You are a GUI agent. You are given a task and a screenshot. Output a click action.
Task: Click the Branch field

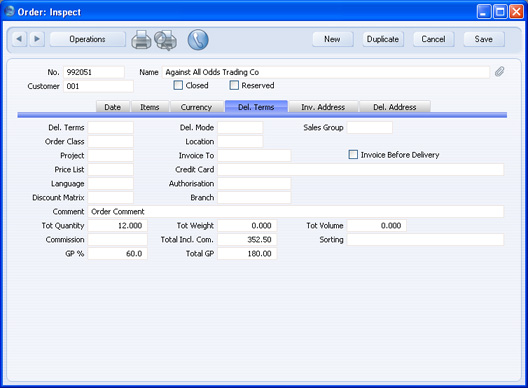(x=254, y=198)
